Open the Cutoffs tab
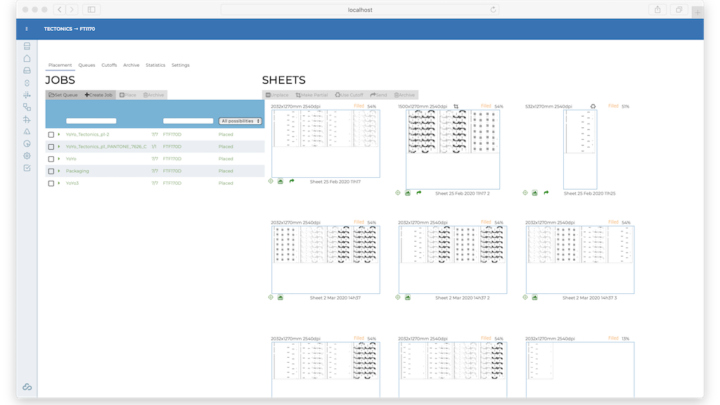Viewport: 720px width, 405px height. pos(109,65)
